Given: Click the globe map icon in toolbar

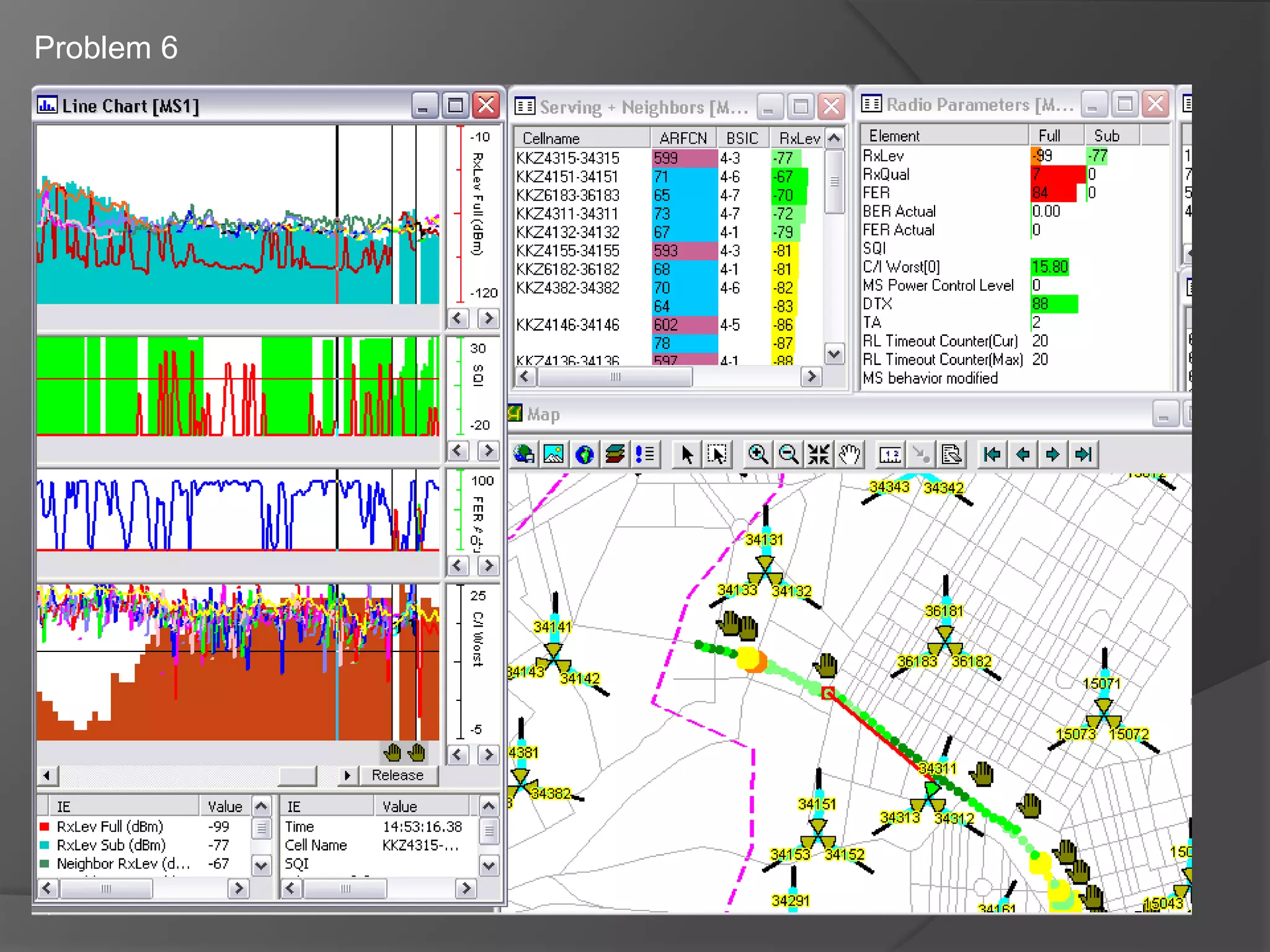Looking at the screenshot, I should (x=584, y=455).
